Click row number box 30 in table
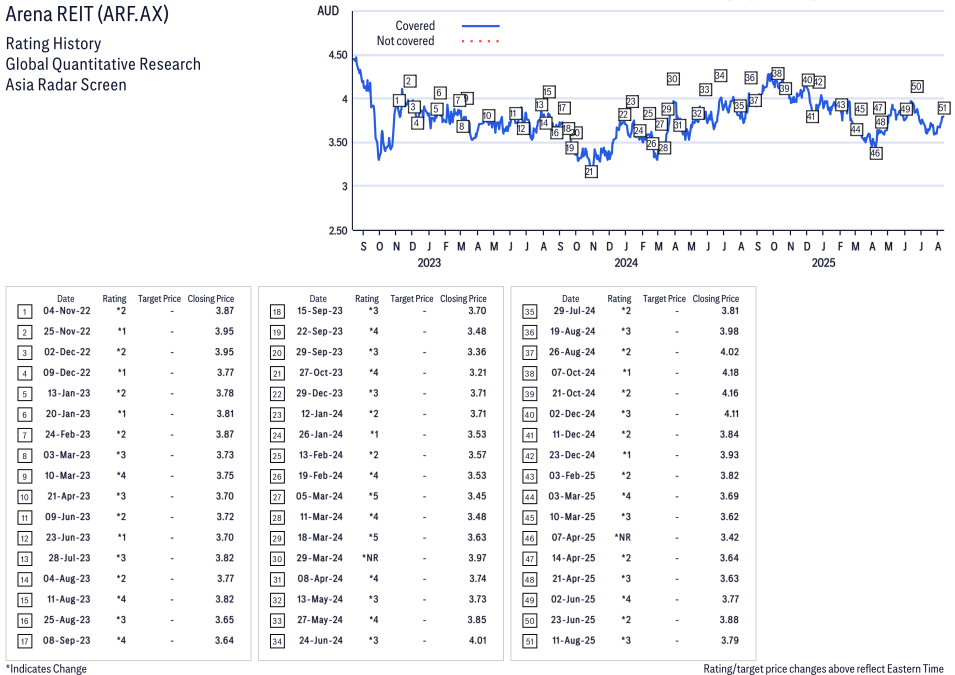The width and height of the screenshot is (955, 675). [x=277, y=559]
